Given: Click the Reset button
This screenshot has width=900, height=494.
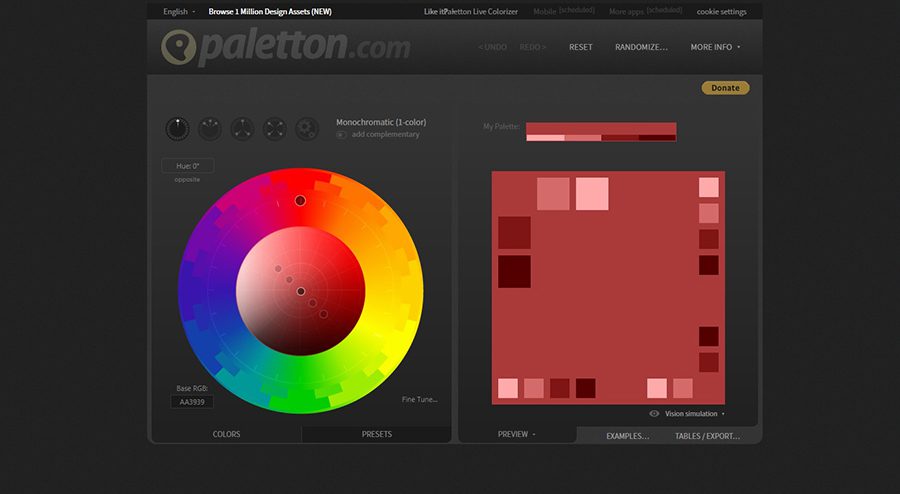Looking at the screenshot, I should coord(580,47).
